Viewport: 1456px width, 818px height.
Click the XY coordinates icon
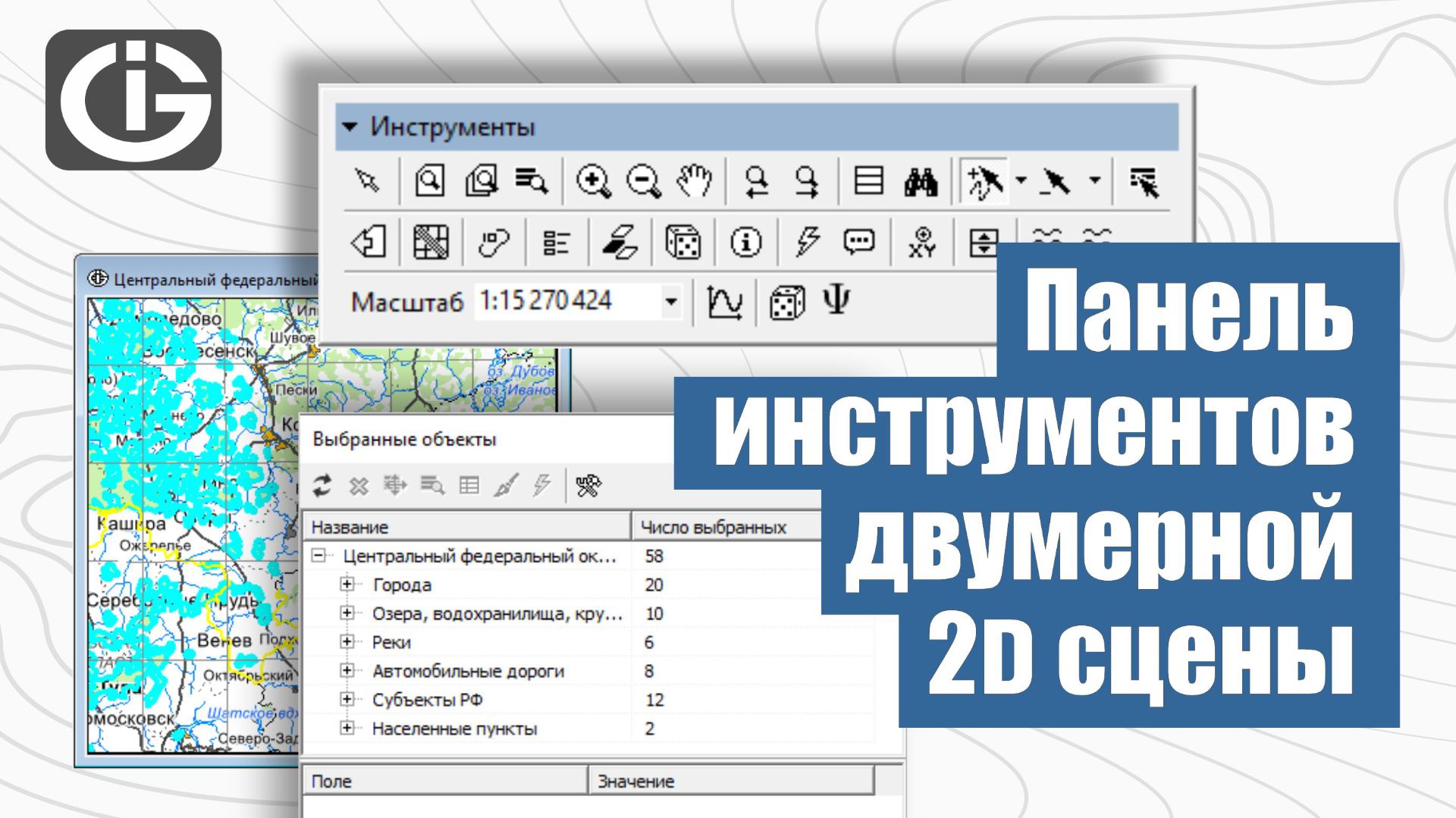click(x=922, y=243)
